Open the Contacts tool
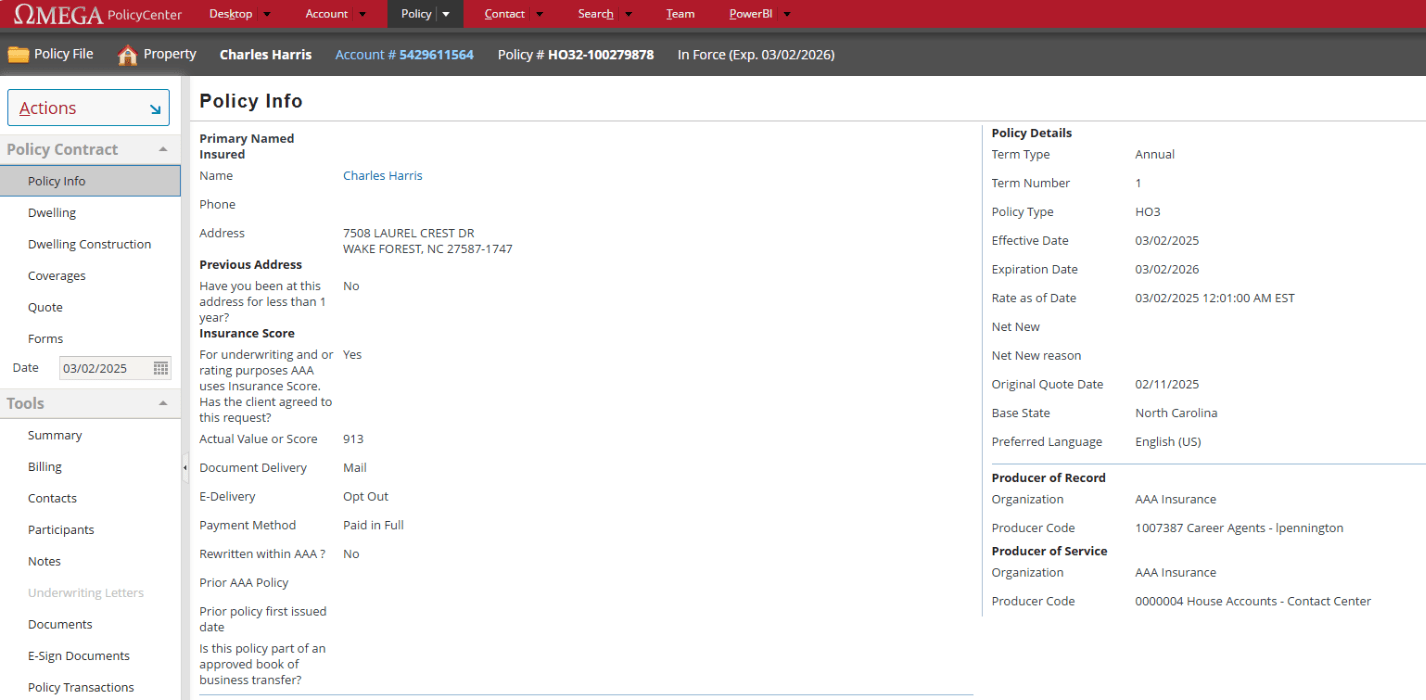Viewport: 1426px width, 700px height. [52, 498]
